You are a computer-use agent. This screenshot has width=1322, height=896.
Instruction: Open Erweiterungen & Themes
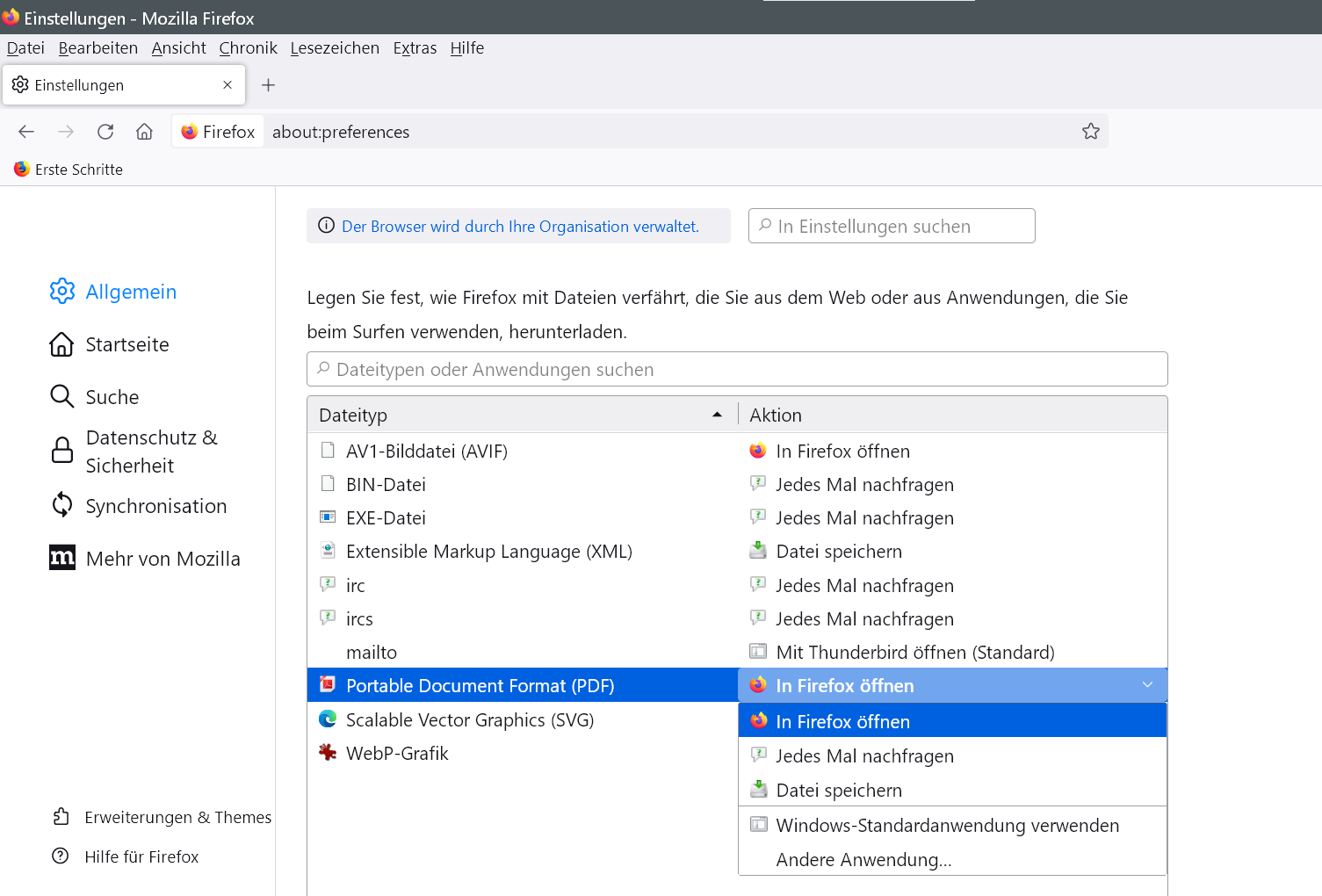point(177,818)
